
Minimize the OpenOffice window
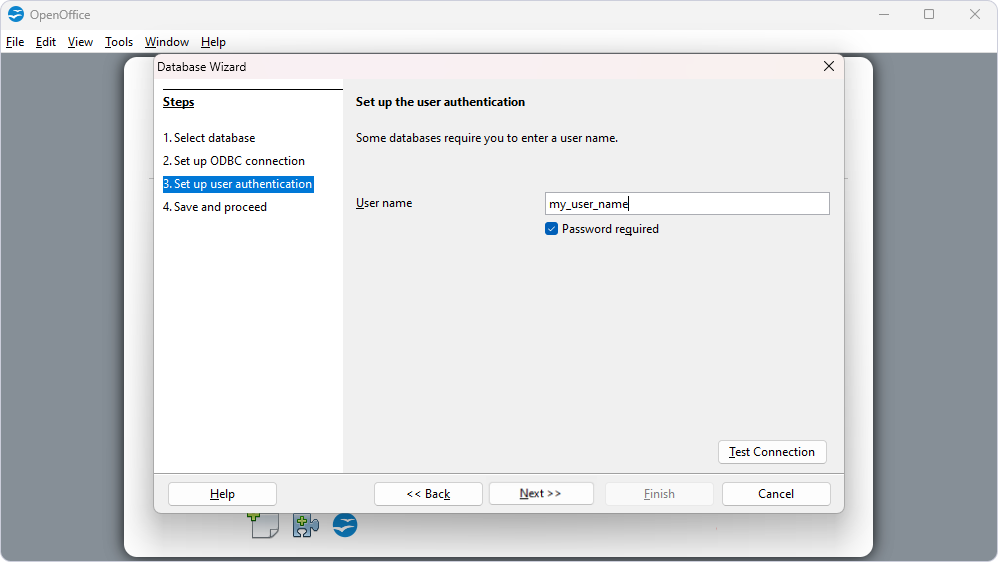884,14
